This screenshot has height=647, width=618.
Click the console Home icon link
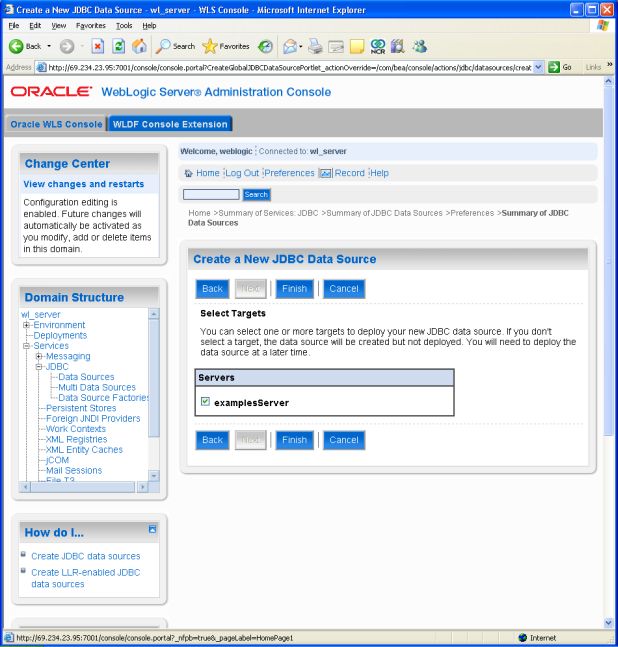click(x=187, y=173)
